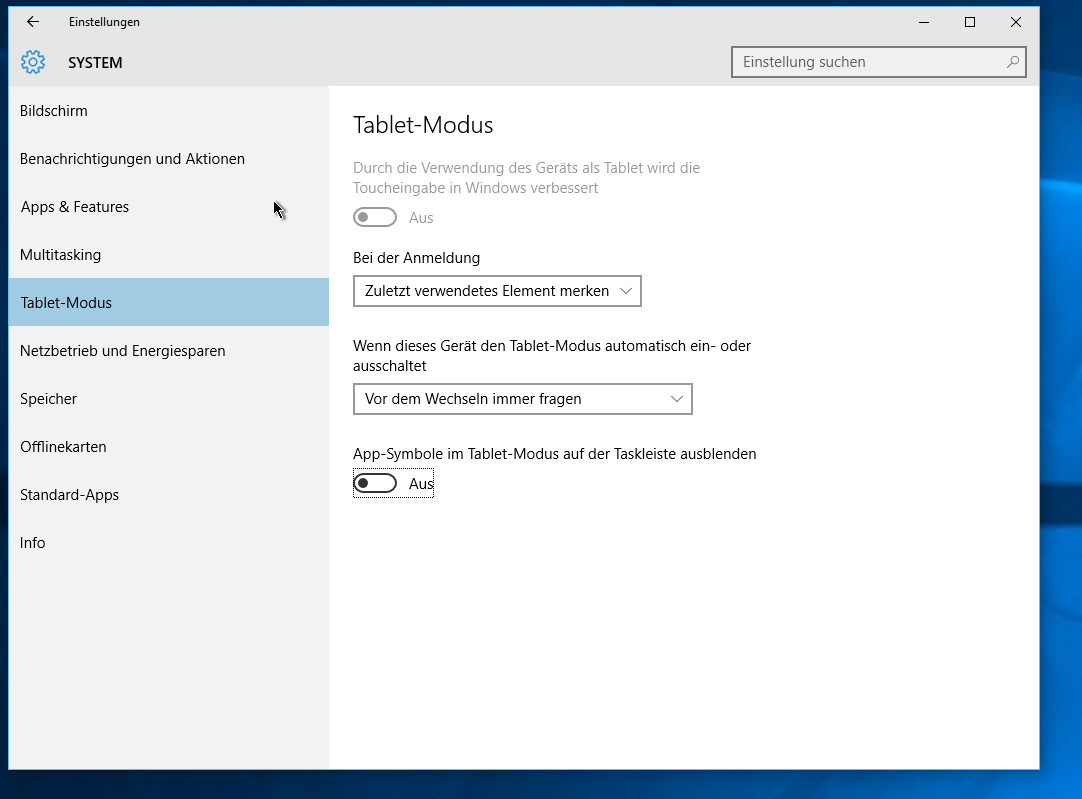Open the Info page

coord(168,542)
